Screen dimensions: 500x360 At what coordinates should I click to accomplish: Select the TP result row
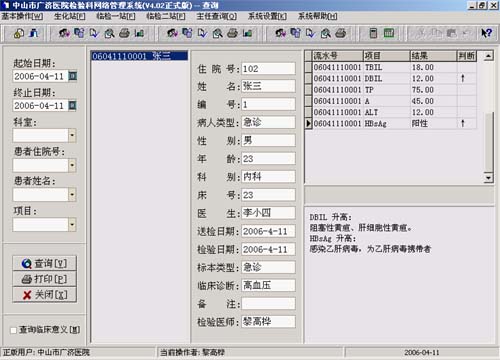pos(391,90)
